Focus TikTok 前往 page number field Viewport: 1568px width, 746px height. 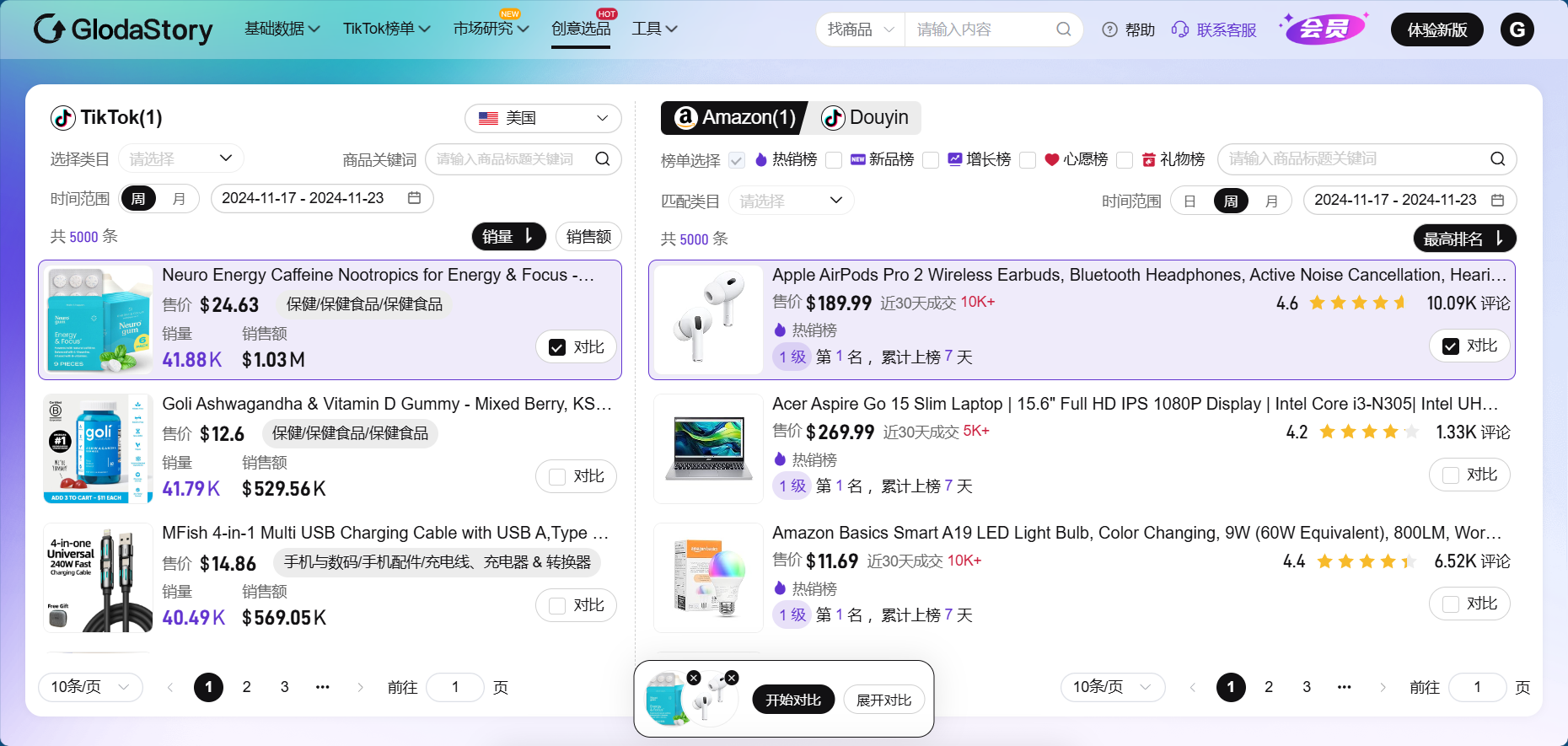tap(455, 687)
